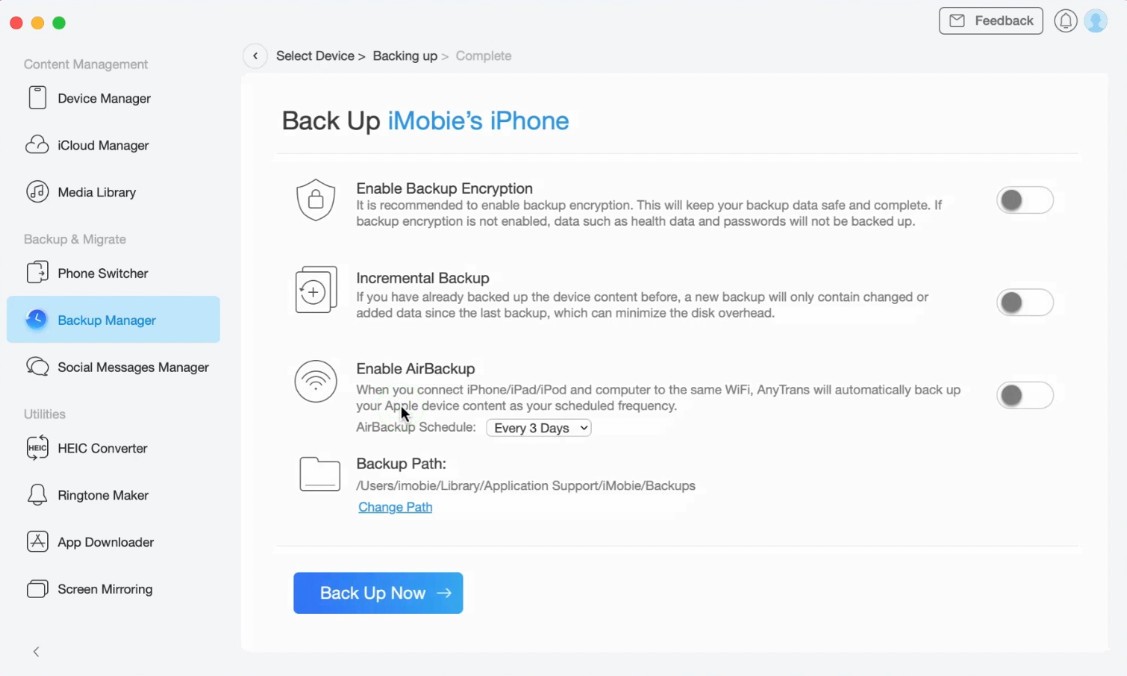Viewport: 1127px width, 676px height.
Task: Enable the AirBackup toggle switch
Action: [1025, 395]
